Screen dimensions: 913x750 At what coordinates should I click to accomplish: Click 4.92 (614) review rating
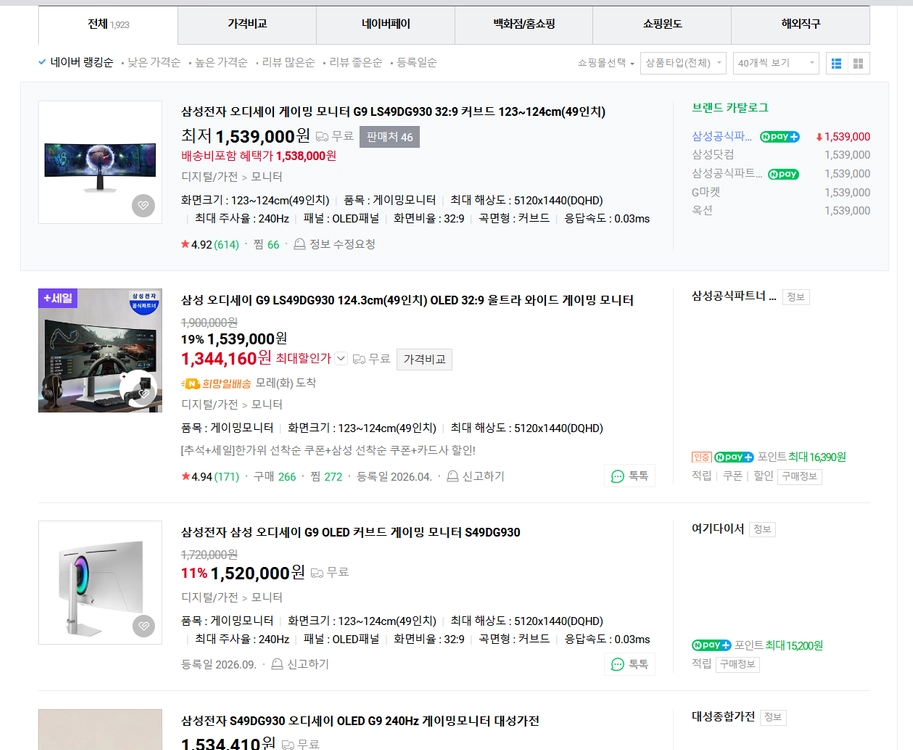[x=210, y=245]
